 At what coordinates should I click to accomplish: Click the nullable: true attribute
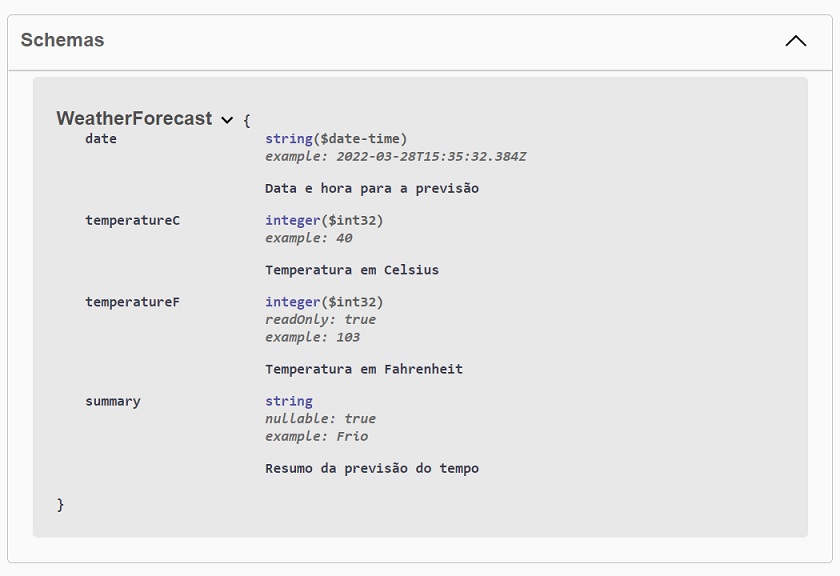pyautogui.click(x=320, y=418)
